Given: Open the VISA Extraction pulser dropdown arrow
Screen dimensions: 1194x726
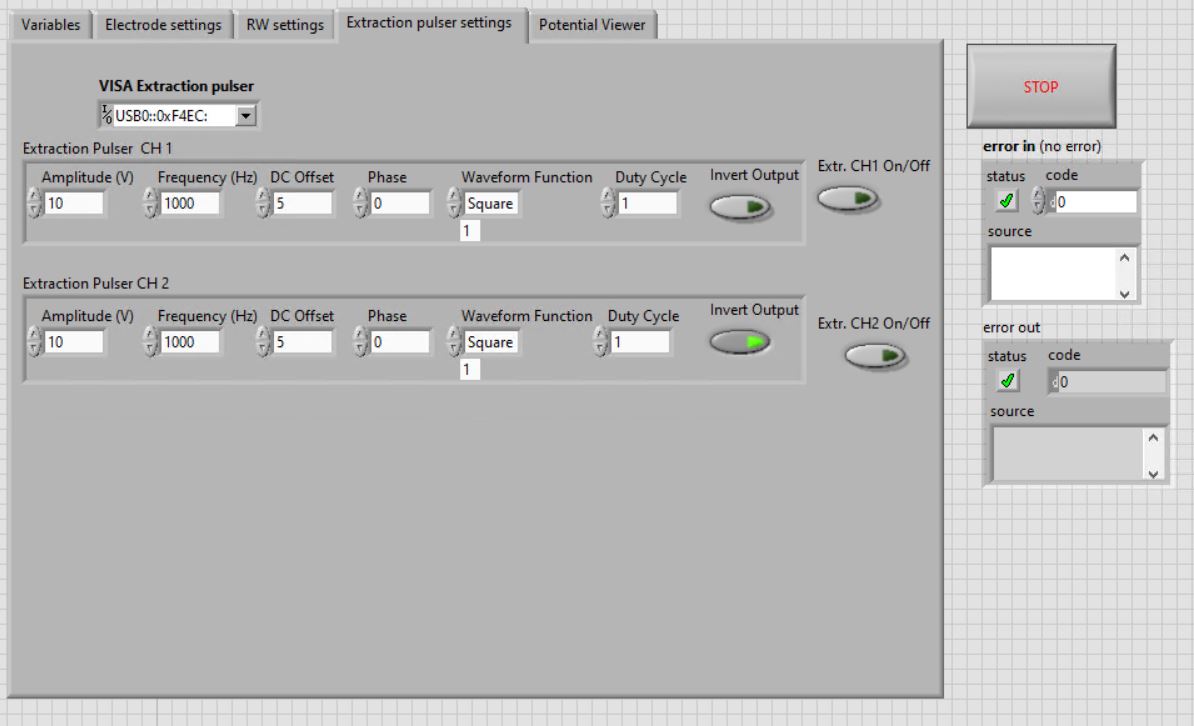Looking at the screenshot, I should coord(245,116).
